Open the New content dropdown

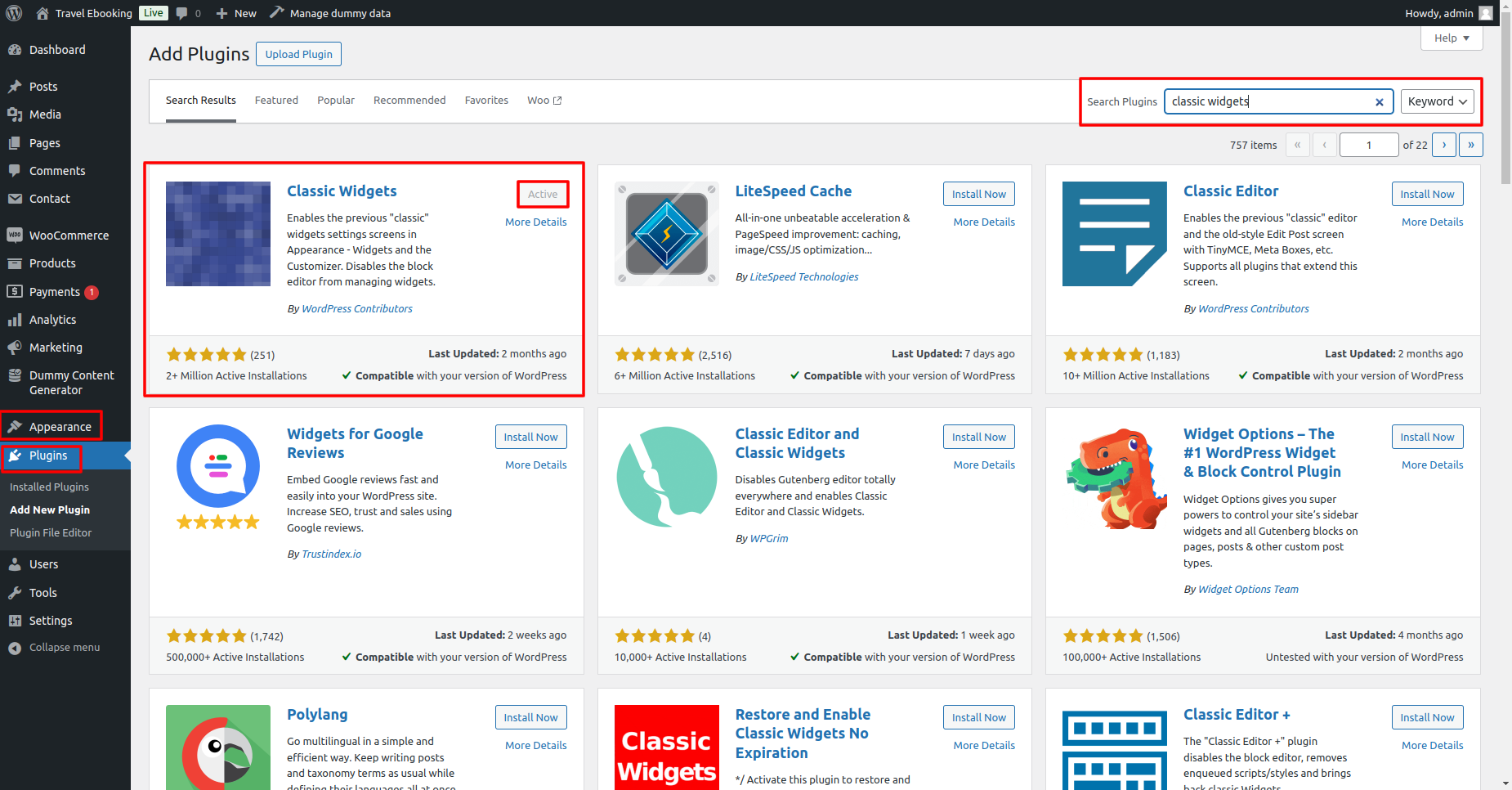[x=236, y=13]
